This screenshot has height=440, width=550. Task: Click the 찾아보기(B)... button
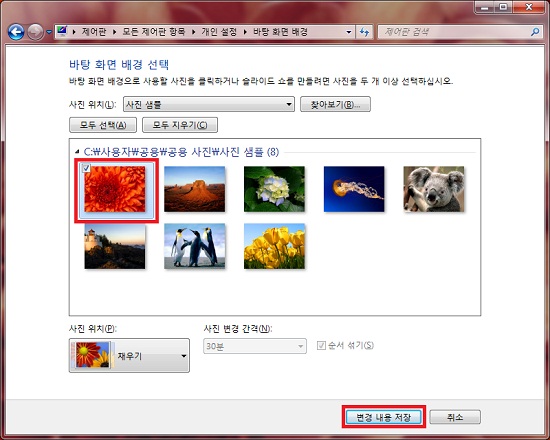(x=335, y=104)
